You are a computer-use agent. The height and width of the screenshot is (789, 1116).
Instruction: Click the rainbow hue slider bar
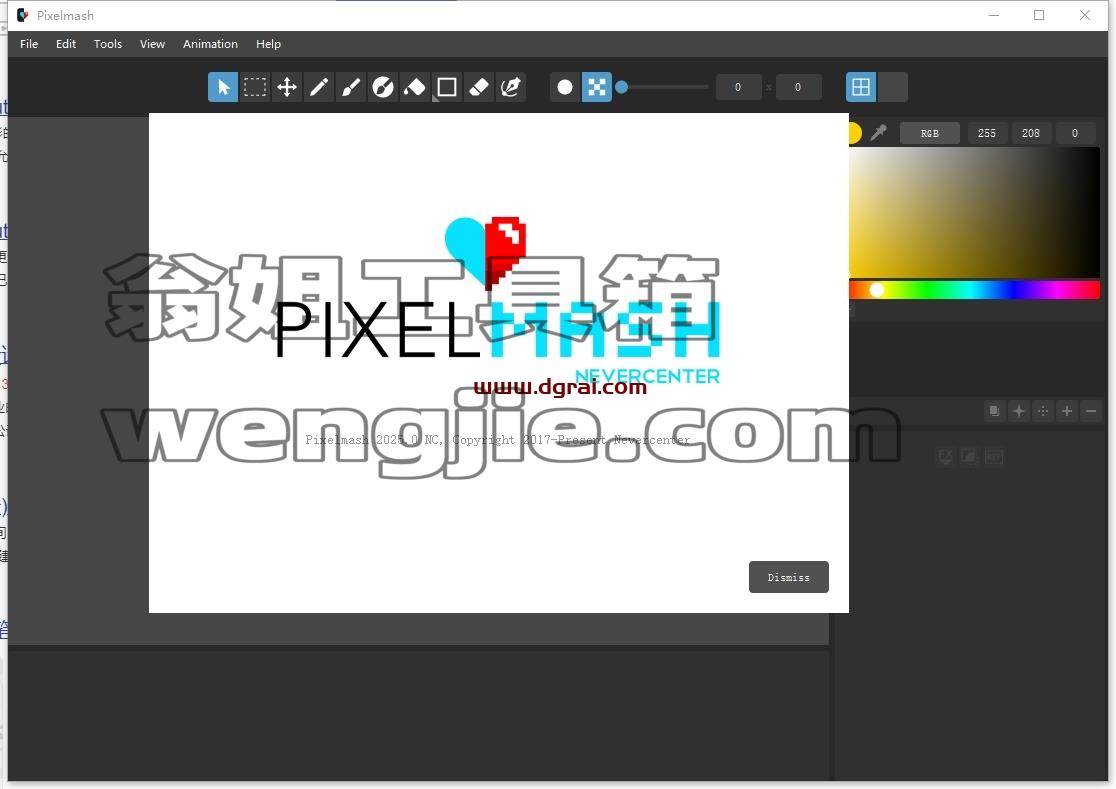974,290
